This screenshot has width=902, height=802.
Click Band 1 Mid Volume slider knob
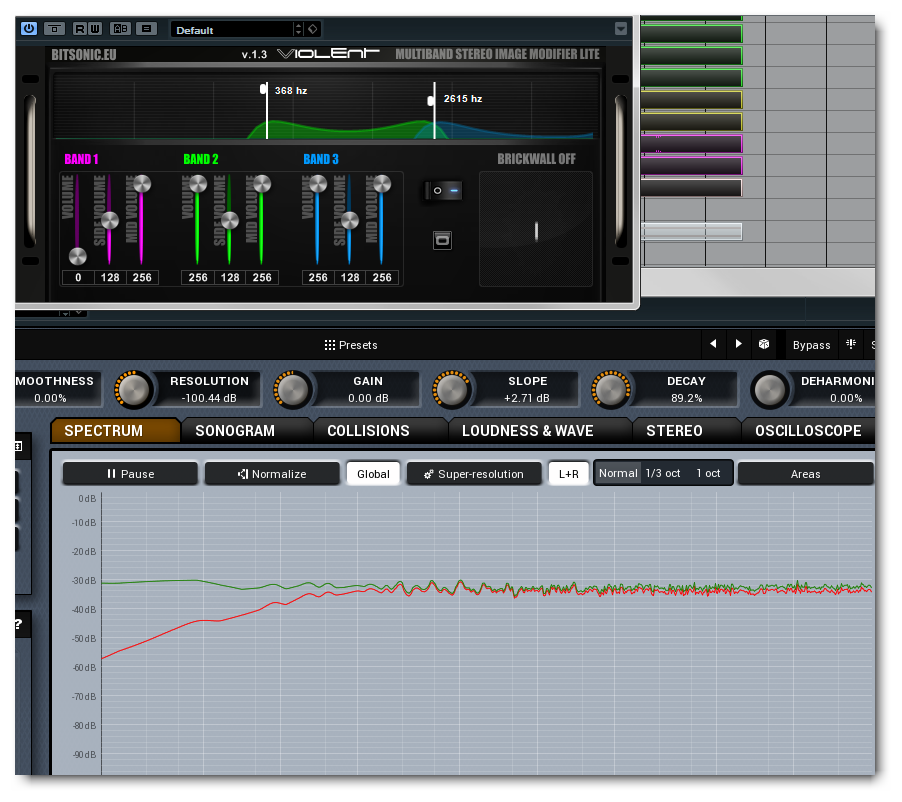[142, 184]
